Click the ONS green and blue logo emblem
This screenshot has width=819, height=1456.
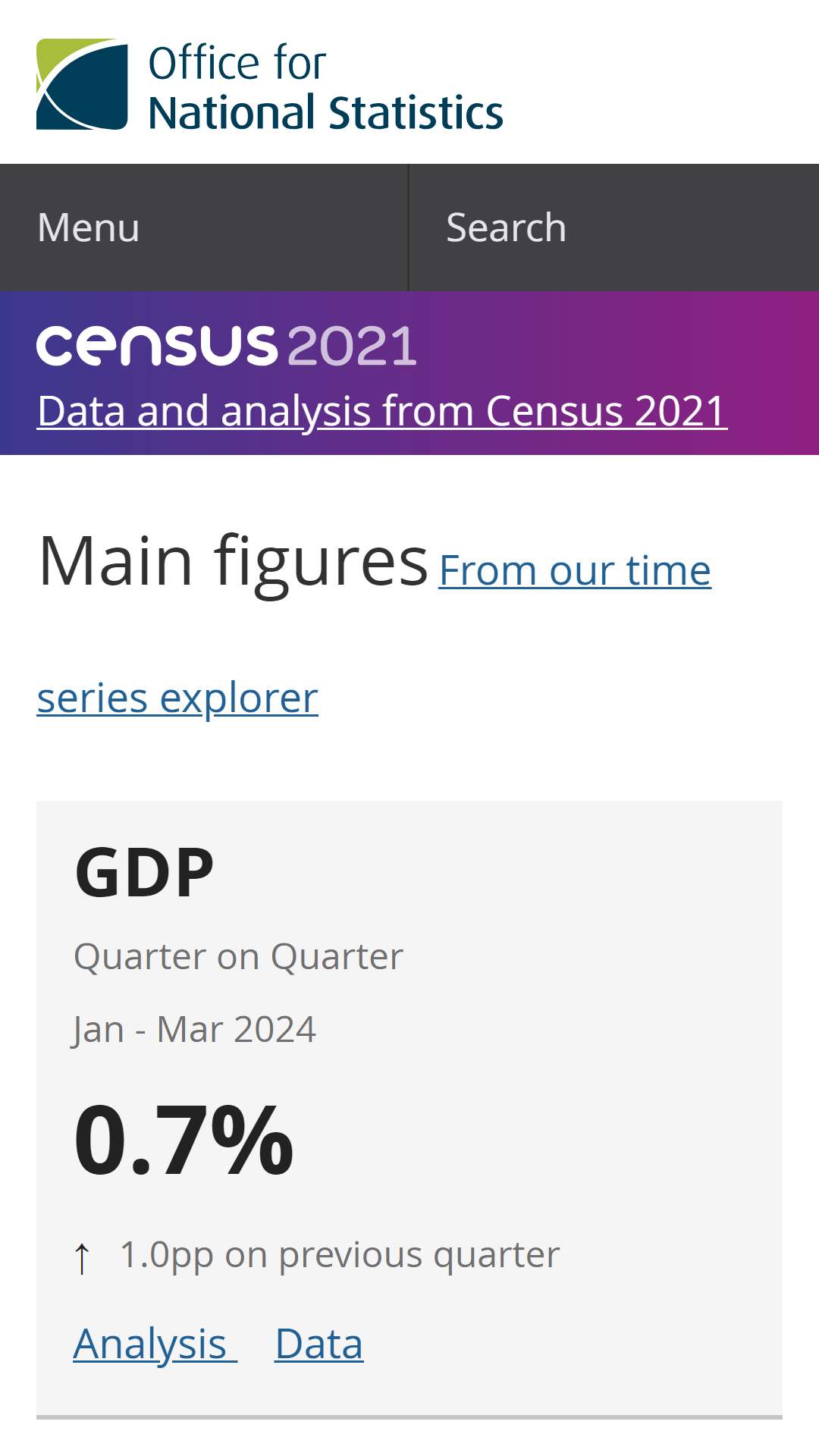pos(82,84)
